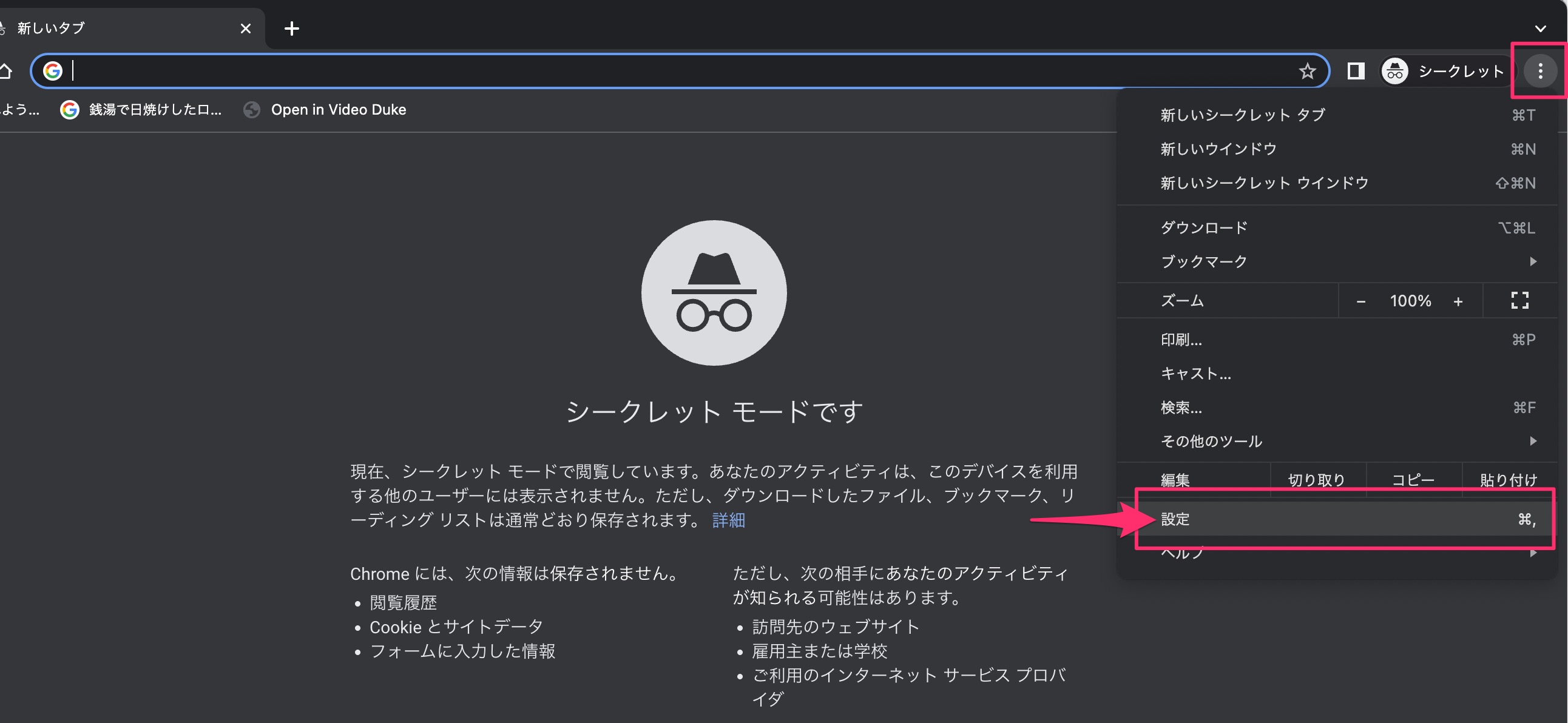
Task: Click the large incognito hat and glasses logo
Action: 714,293
